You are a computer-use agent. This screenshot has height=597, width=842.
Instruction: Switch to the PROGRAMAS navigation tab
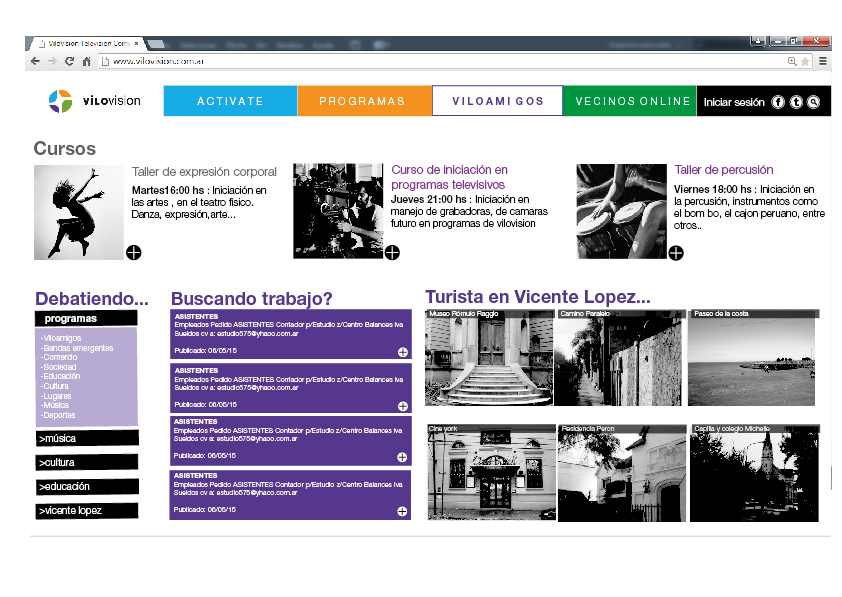tap(362, 101)
